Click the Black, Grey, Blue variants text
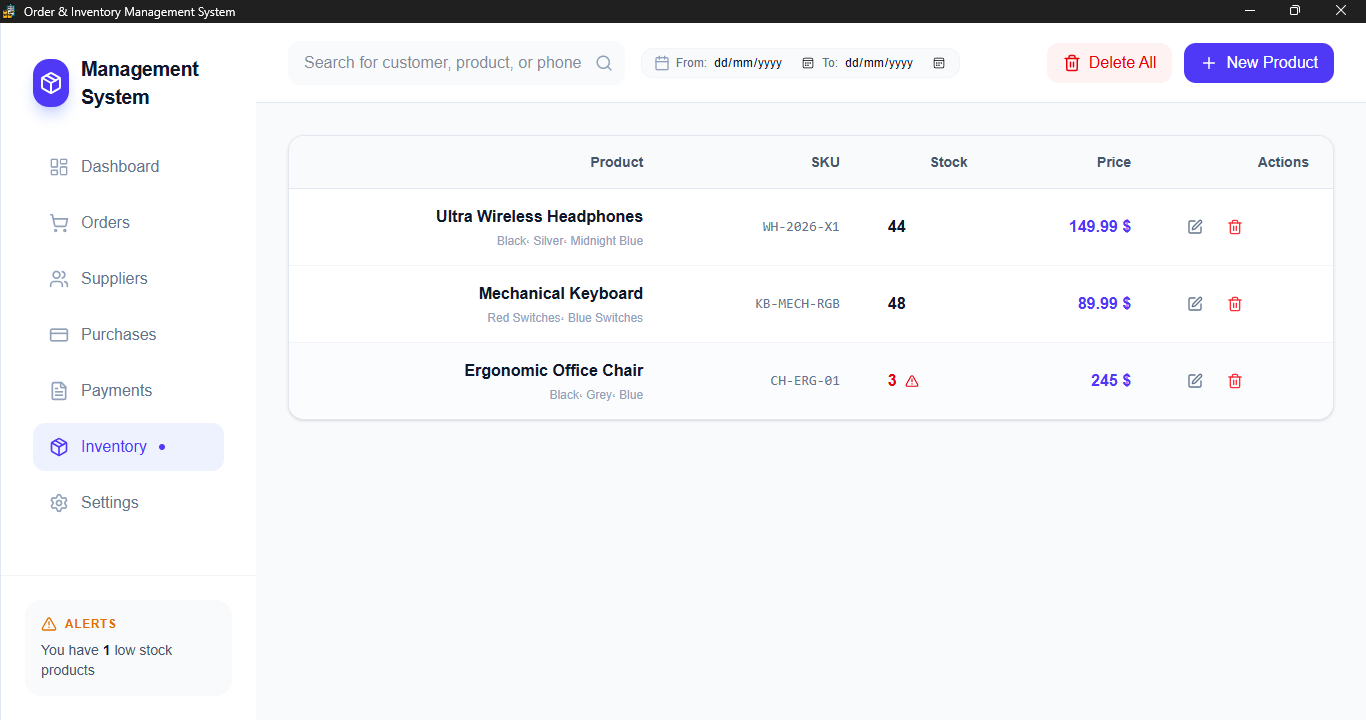 596,396
